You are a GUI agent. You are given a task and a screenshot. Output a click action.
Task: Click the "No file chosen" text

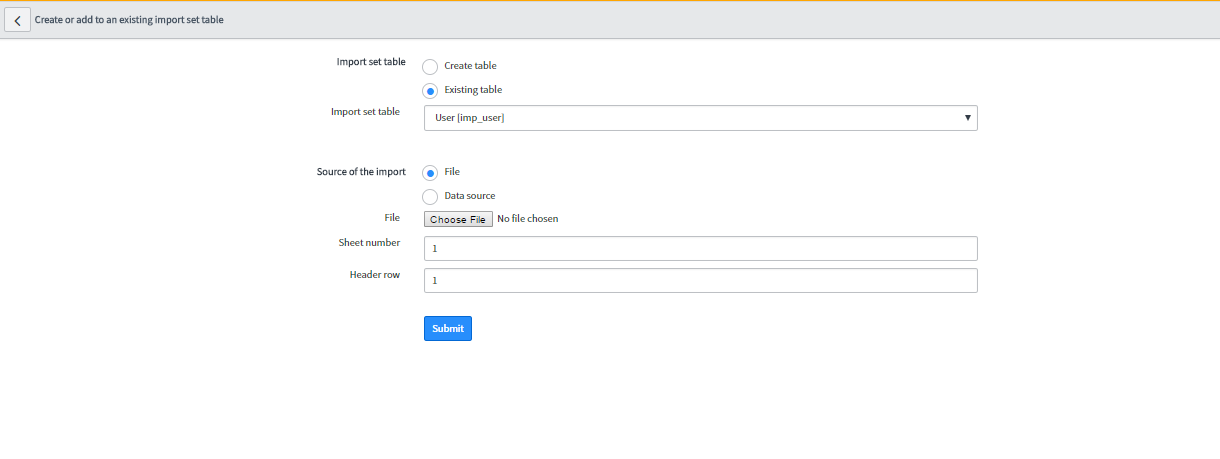point(528,219)
